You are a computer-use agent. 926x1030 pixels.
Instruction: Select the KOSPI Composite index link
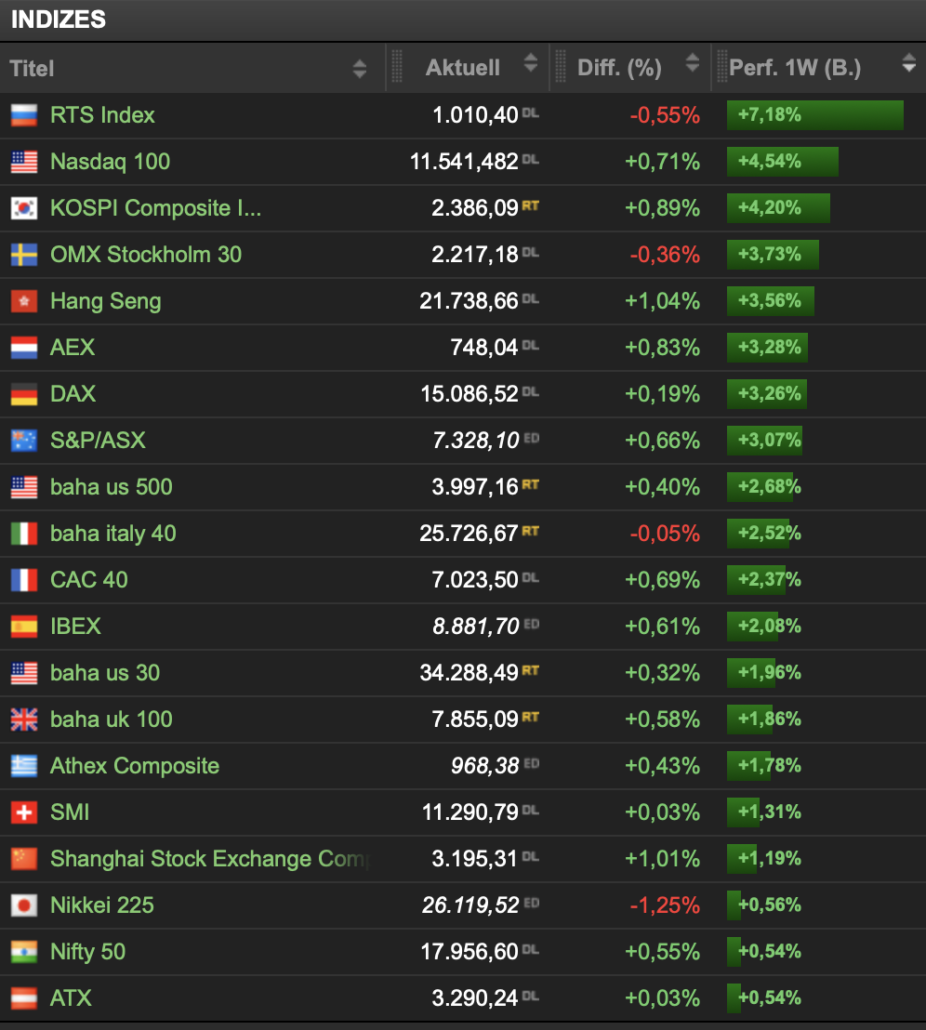[x=156, y=208]
